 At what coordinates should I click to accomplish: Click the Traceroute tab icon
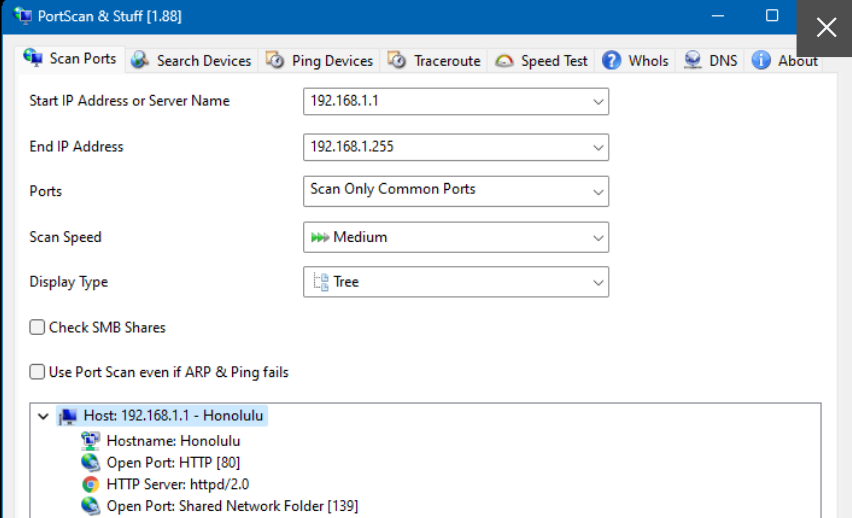click(397, 60)
